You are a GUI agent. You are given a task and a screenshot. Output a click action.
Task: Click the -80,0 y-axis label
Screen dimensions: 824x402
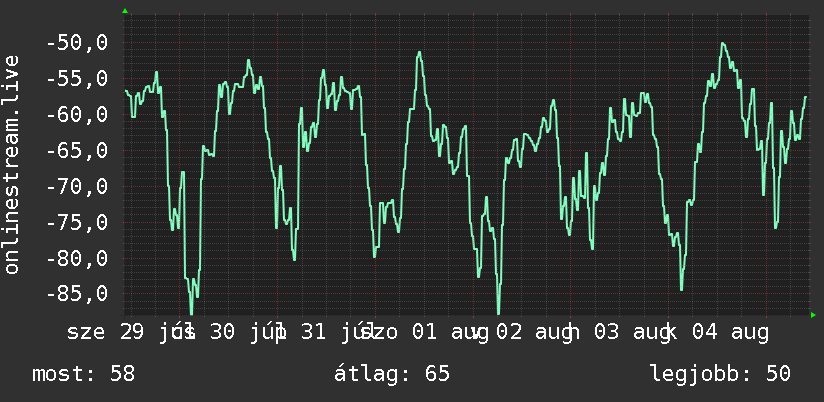(x=77, y=258)
